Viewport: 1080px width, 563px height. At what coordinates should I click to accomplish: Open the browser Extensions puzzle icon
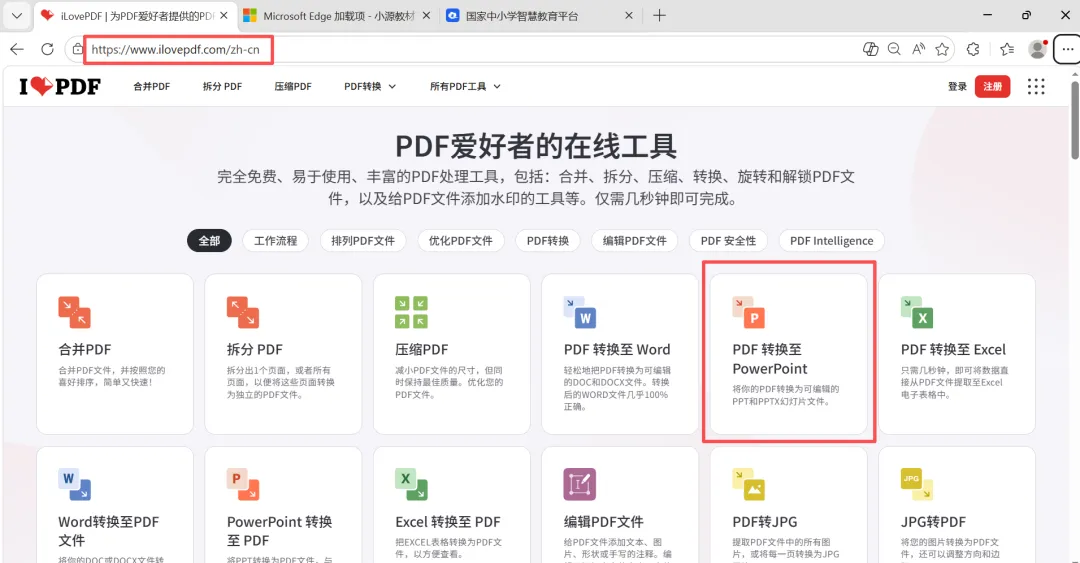973,49
